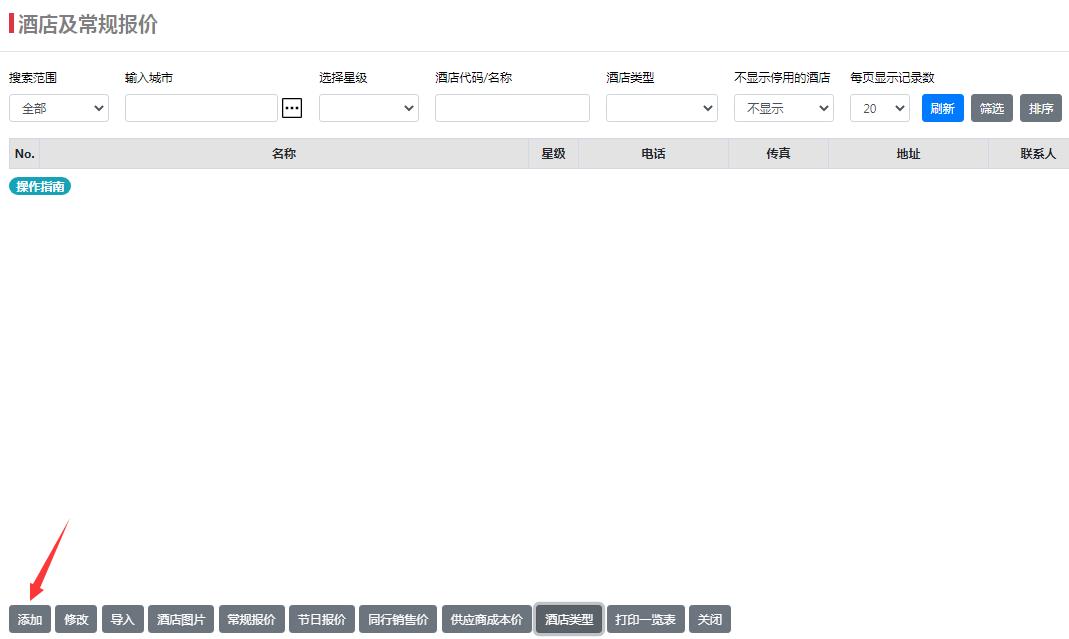
Task: Click 打印一览表 button
Action: tap(645, 619)
